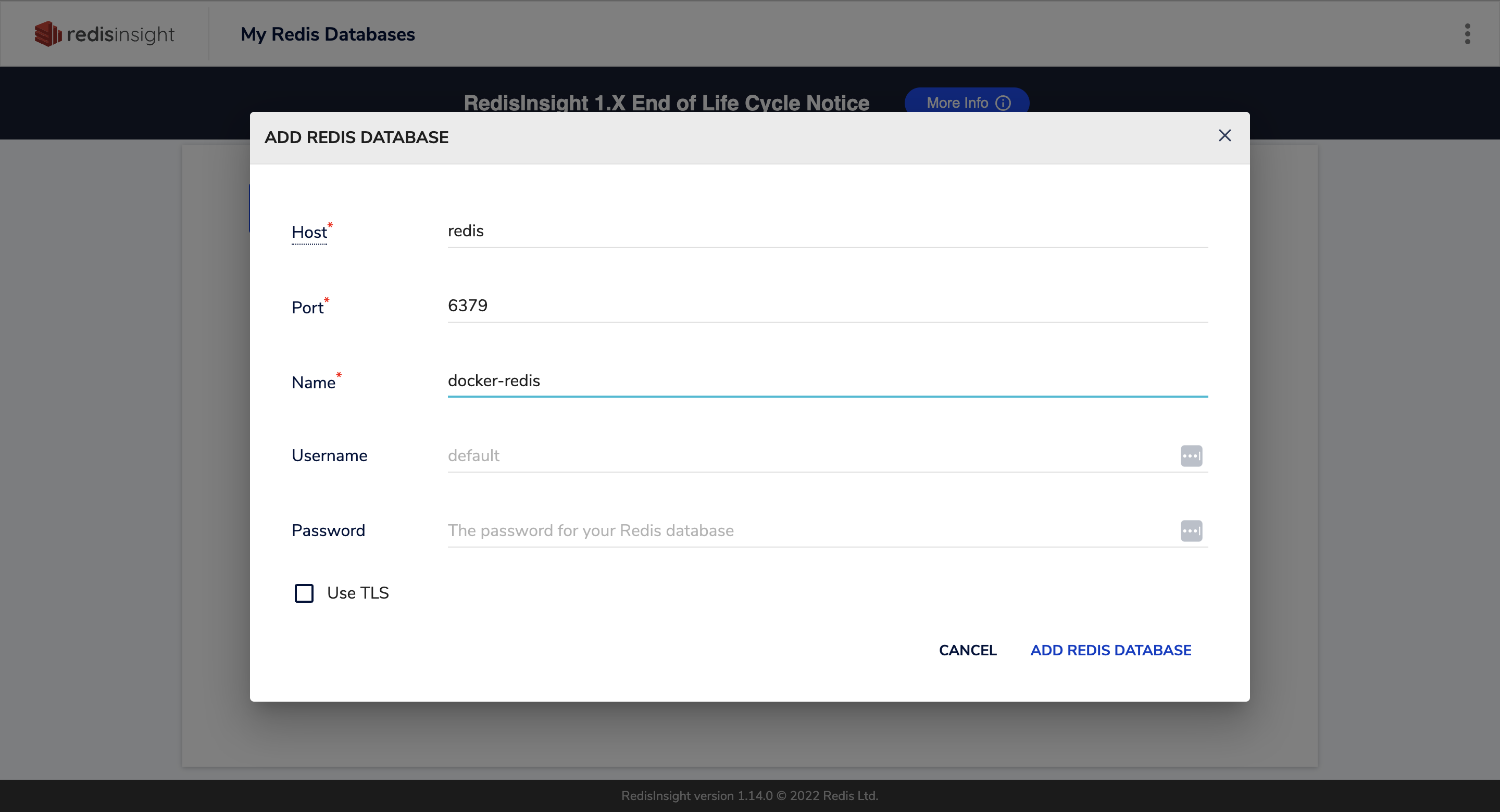This screenshot has width=1500, height=812.
Task: Click the End of Life Cycle Notice banner
Action: 666,102
